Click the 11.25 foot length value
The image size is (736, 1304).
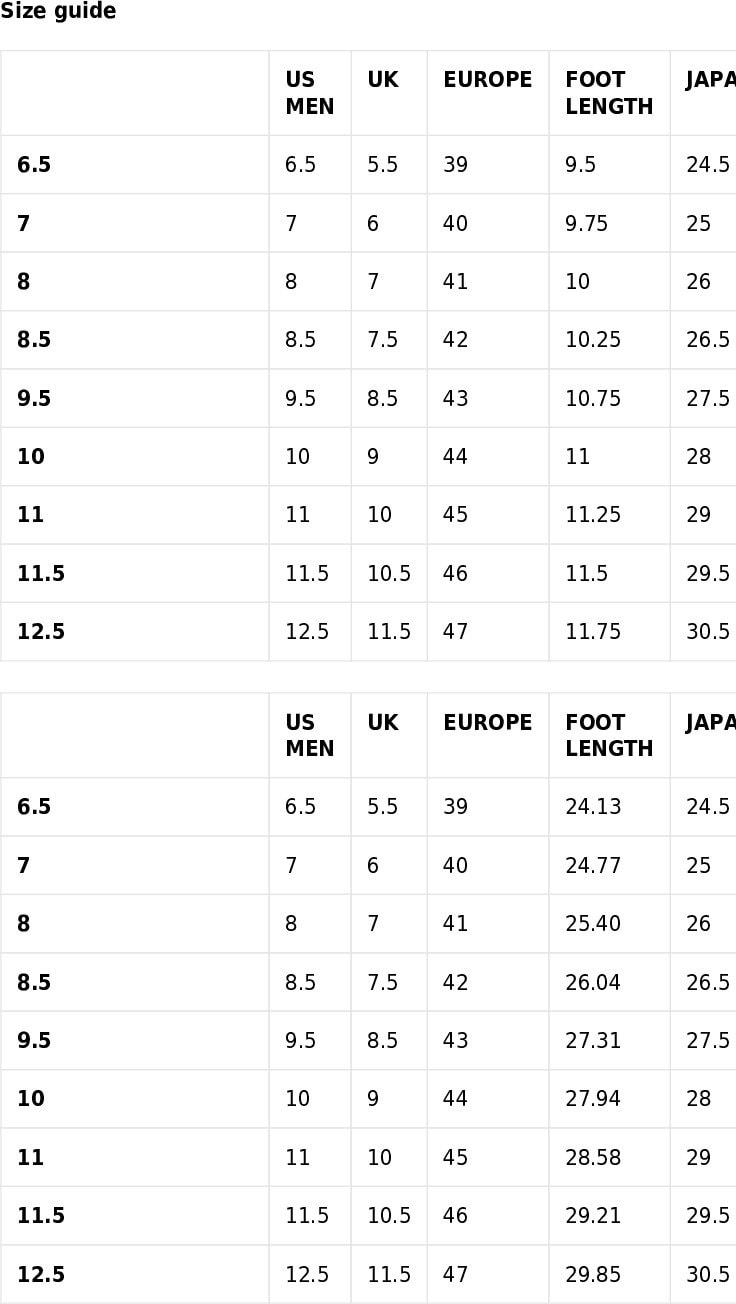coord(593,515)
